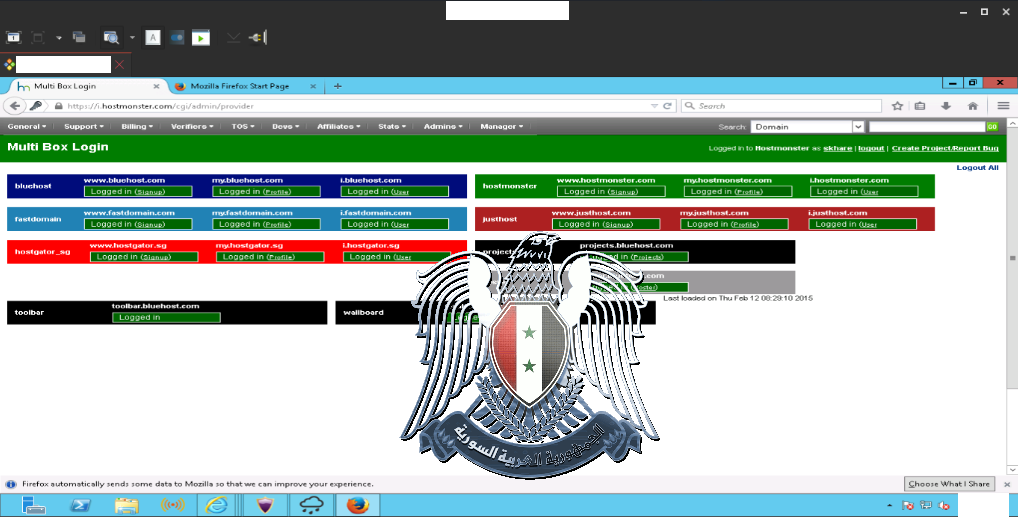
Task: Click the admin search text field
Action: (927, 127)
